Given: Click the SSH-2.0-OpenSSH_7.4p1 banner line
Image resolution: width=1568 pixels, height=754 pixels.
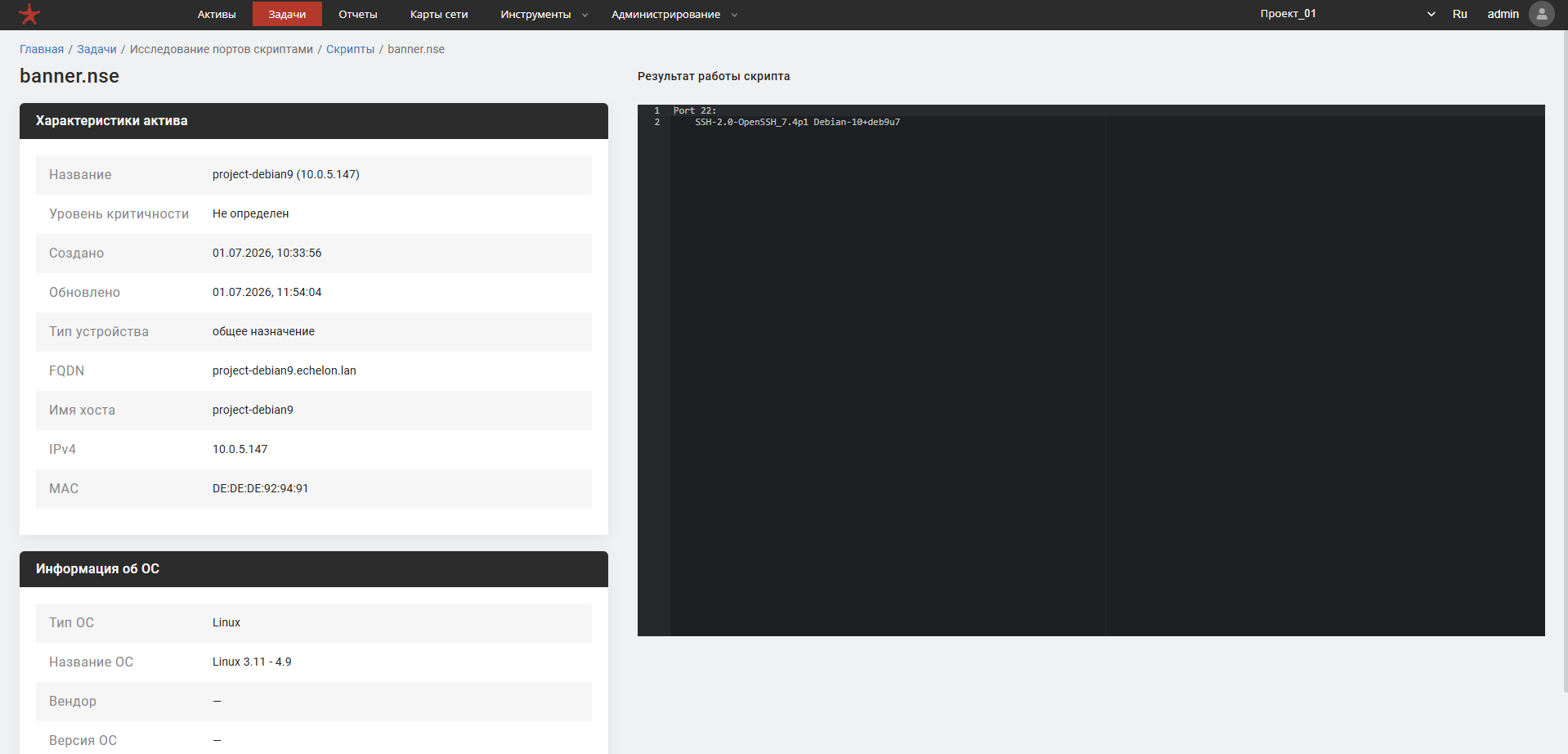Looking at the screenshot, I should (797, 122).
